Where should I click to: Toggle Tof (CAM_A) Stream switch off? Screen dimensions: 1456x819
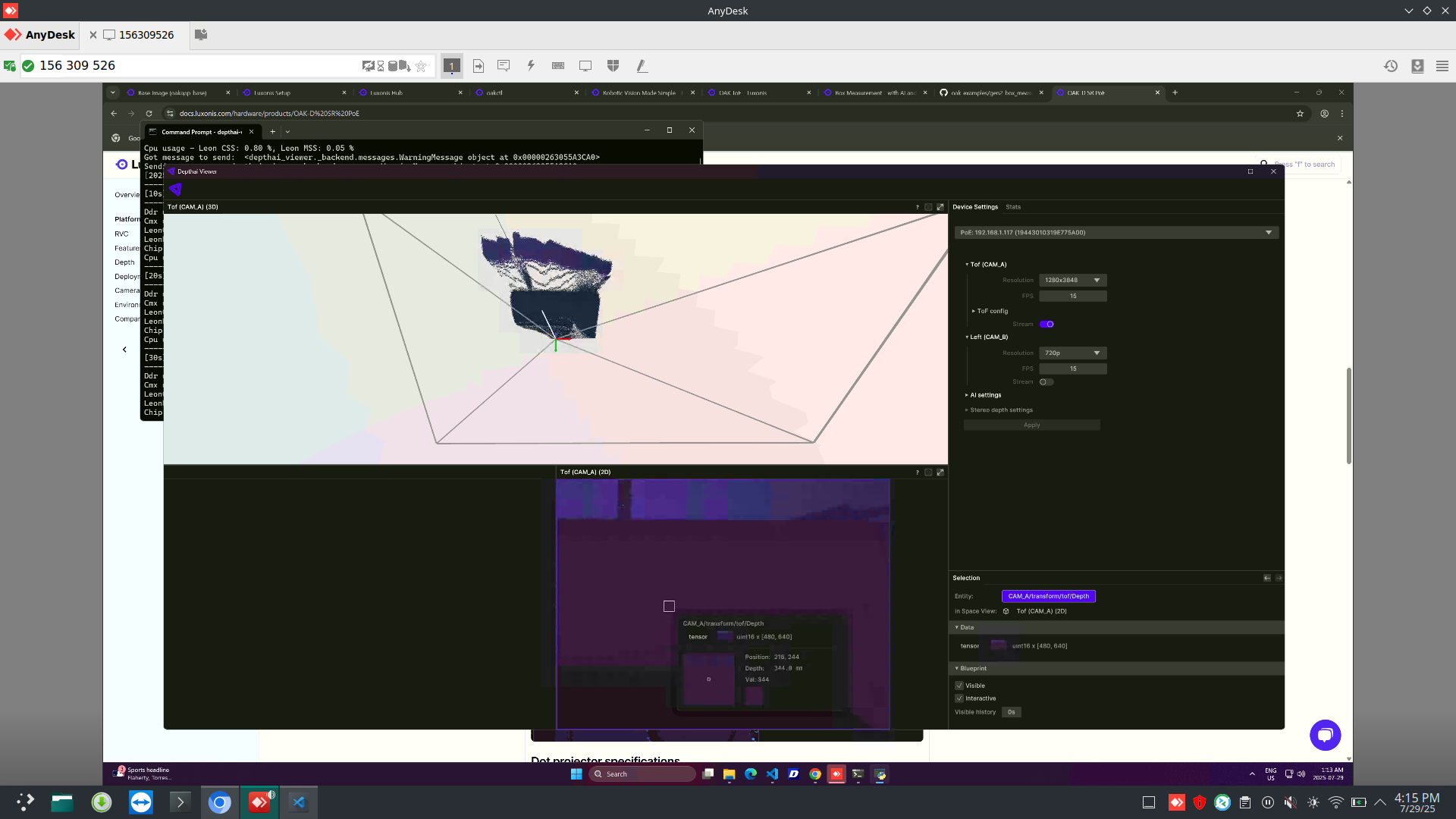coord(1046,325)
